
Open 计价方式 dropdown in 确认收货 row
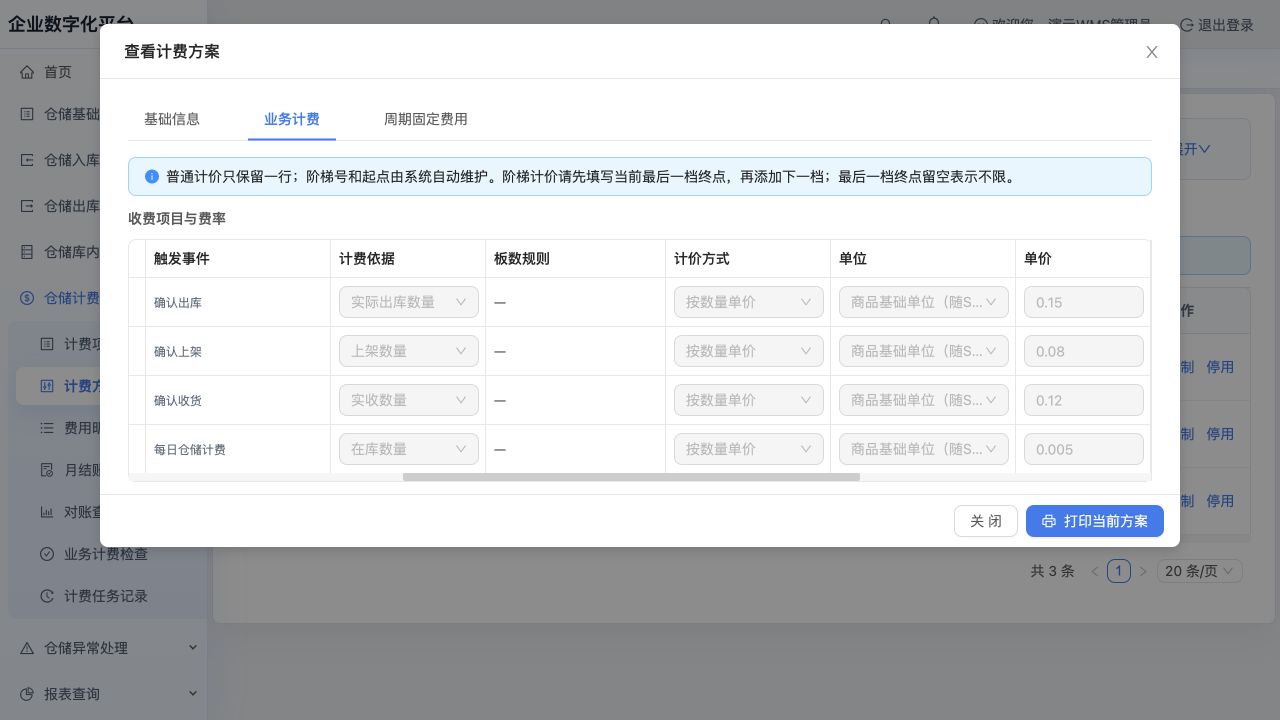coord(749,400)
